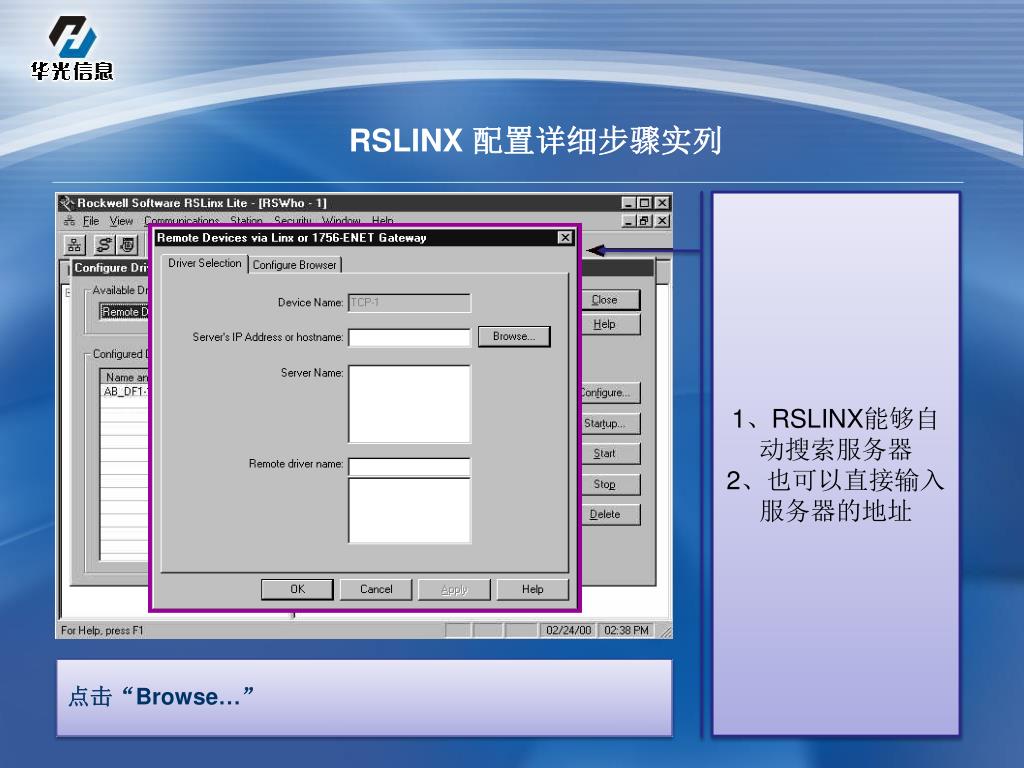Screen dimensions: 1024x768
Task: Click Startup... in Configure Drivers window
Action: pos(610,423)
